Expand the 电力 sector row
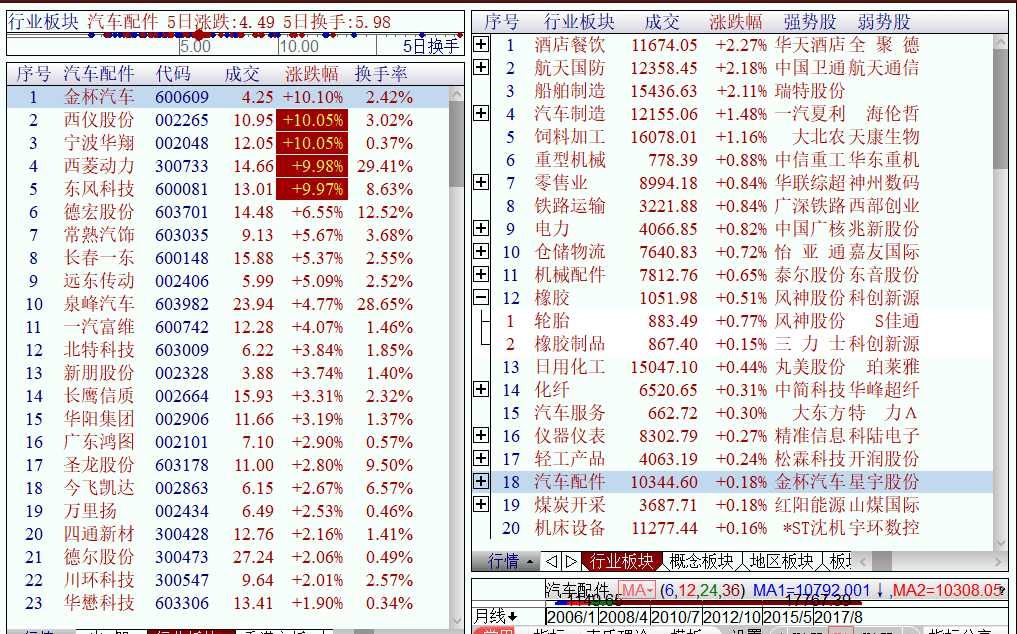The height and width of the screenshot is (634, 1017). click(481, 228)
